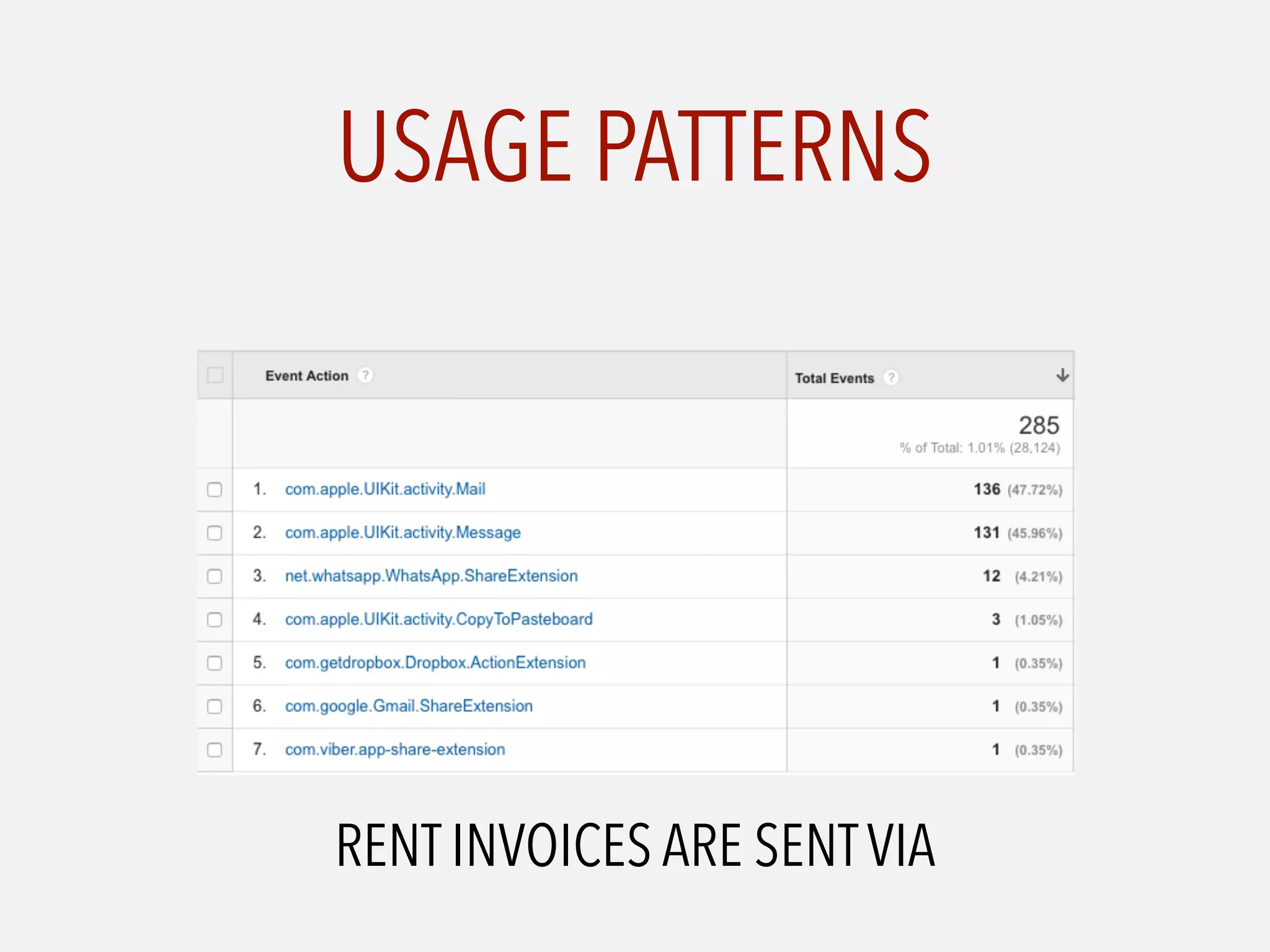Click the total value 285

click(x=1039, y=425)
